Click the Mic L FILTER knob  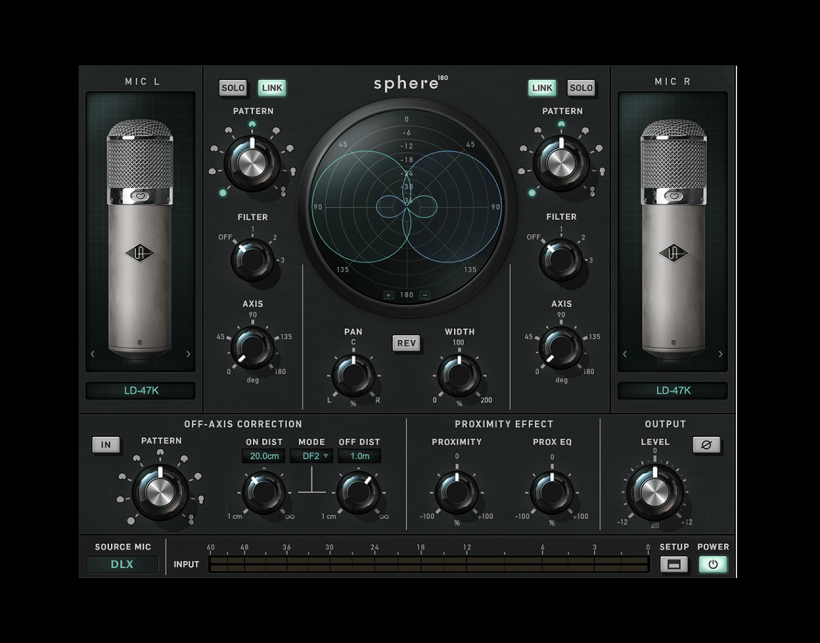[252, 260]
